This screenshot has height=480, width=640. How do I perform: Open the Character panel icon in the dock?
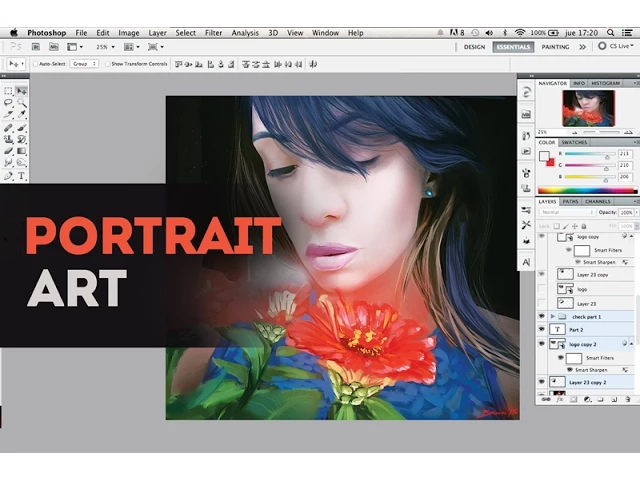click(526, 262)
